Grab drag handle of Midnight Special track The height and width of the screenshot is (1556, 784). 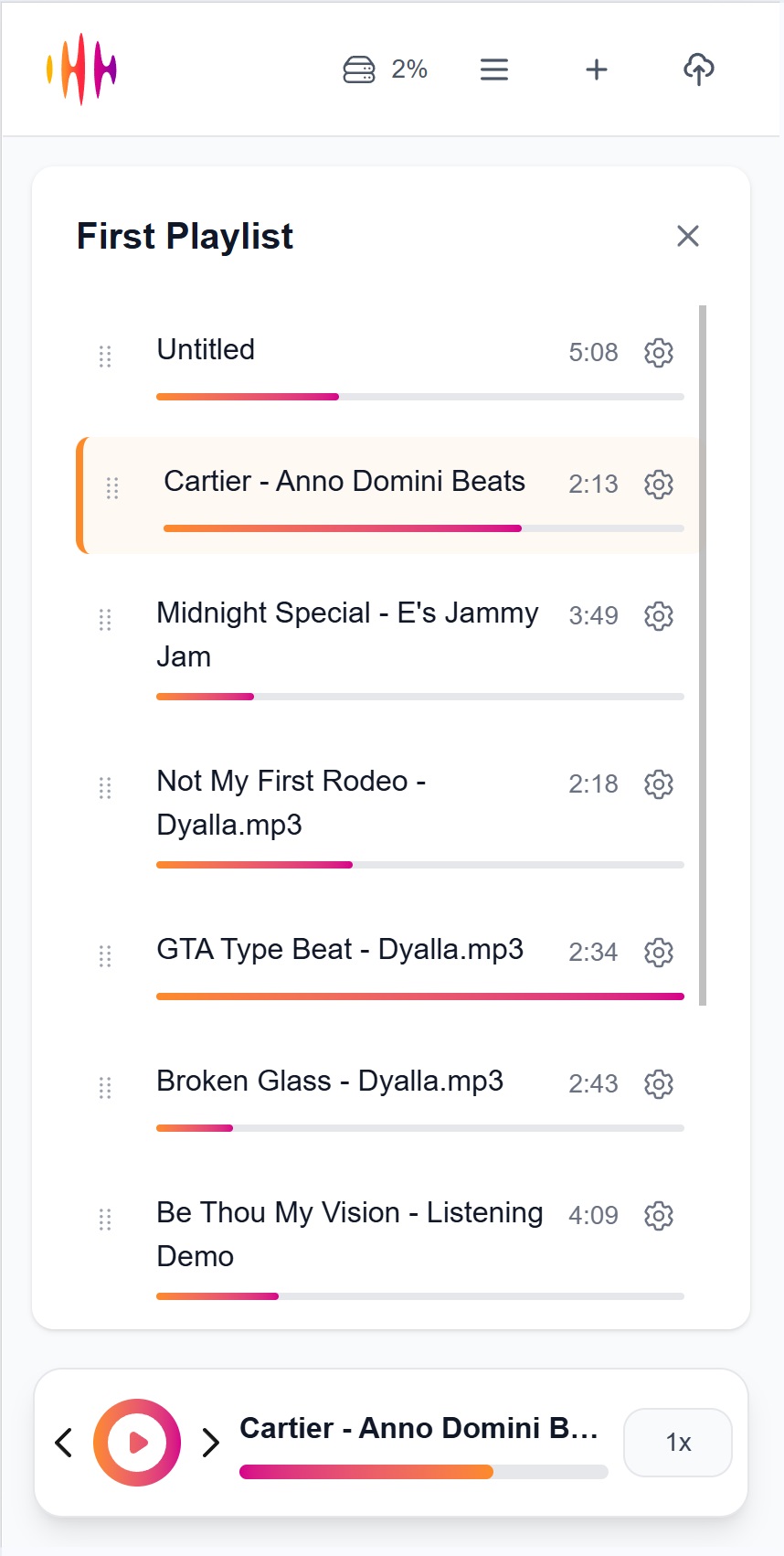click(x=105, y=620)
